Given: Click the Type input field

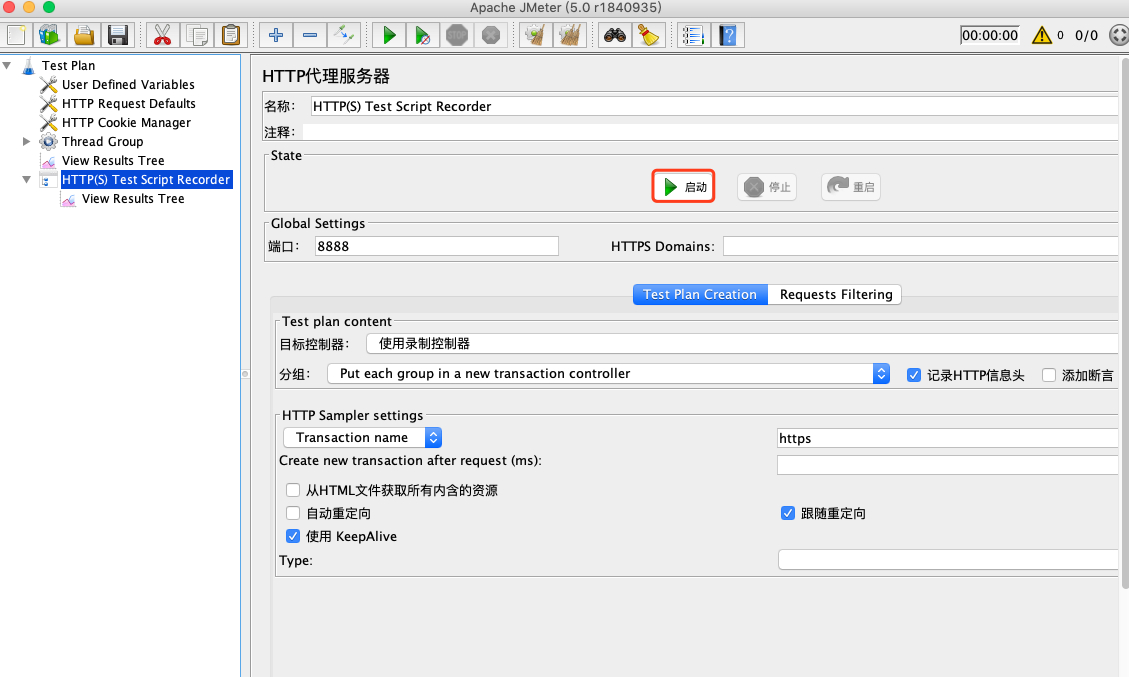Looking at the screenshot, I should (x=948, y=560).
